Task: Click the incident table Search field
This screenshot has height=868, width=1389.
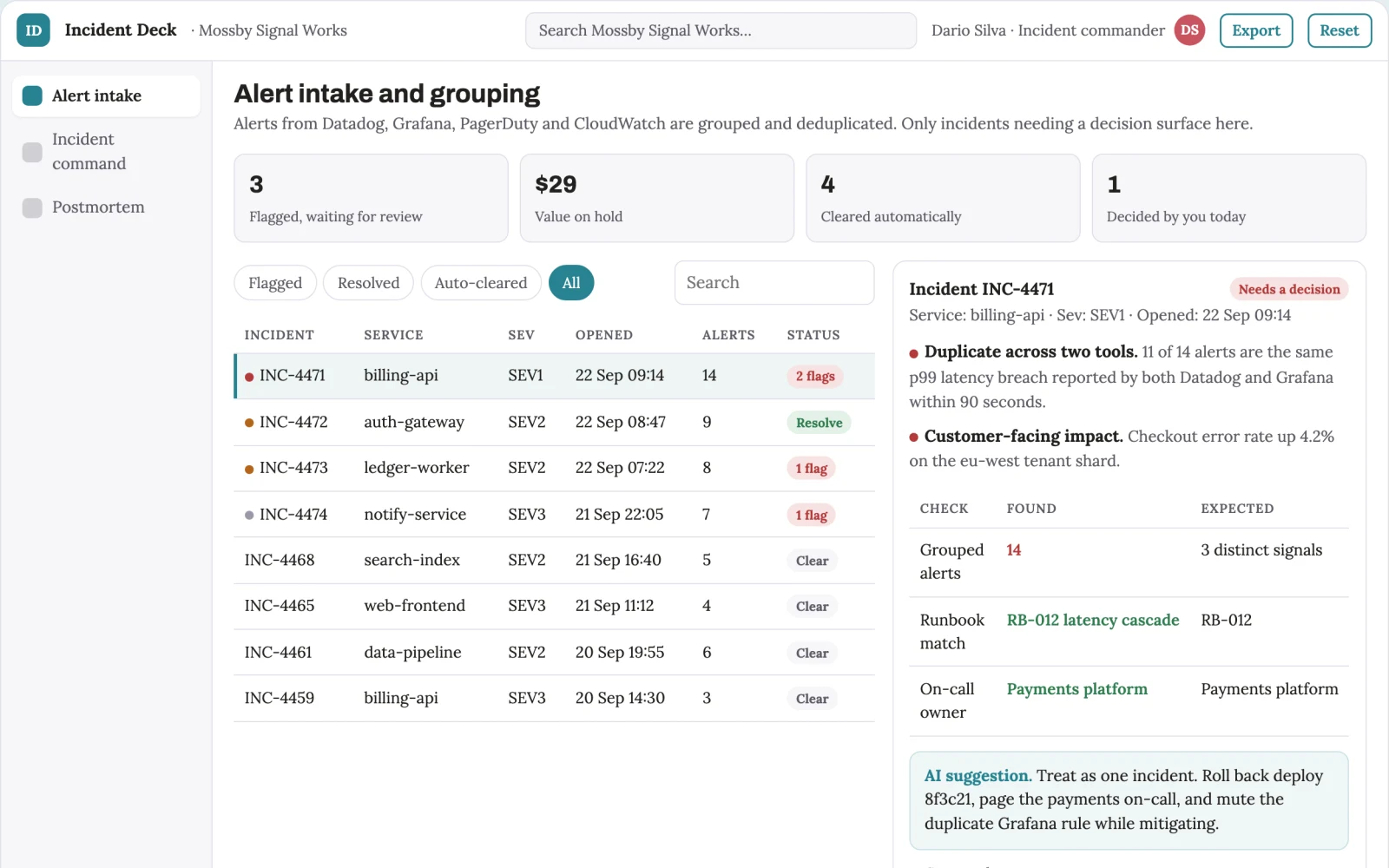Action: click(774, 283)
